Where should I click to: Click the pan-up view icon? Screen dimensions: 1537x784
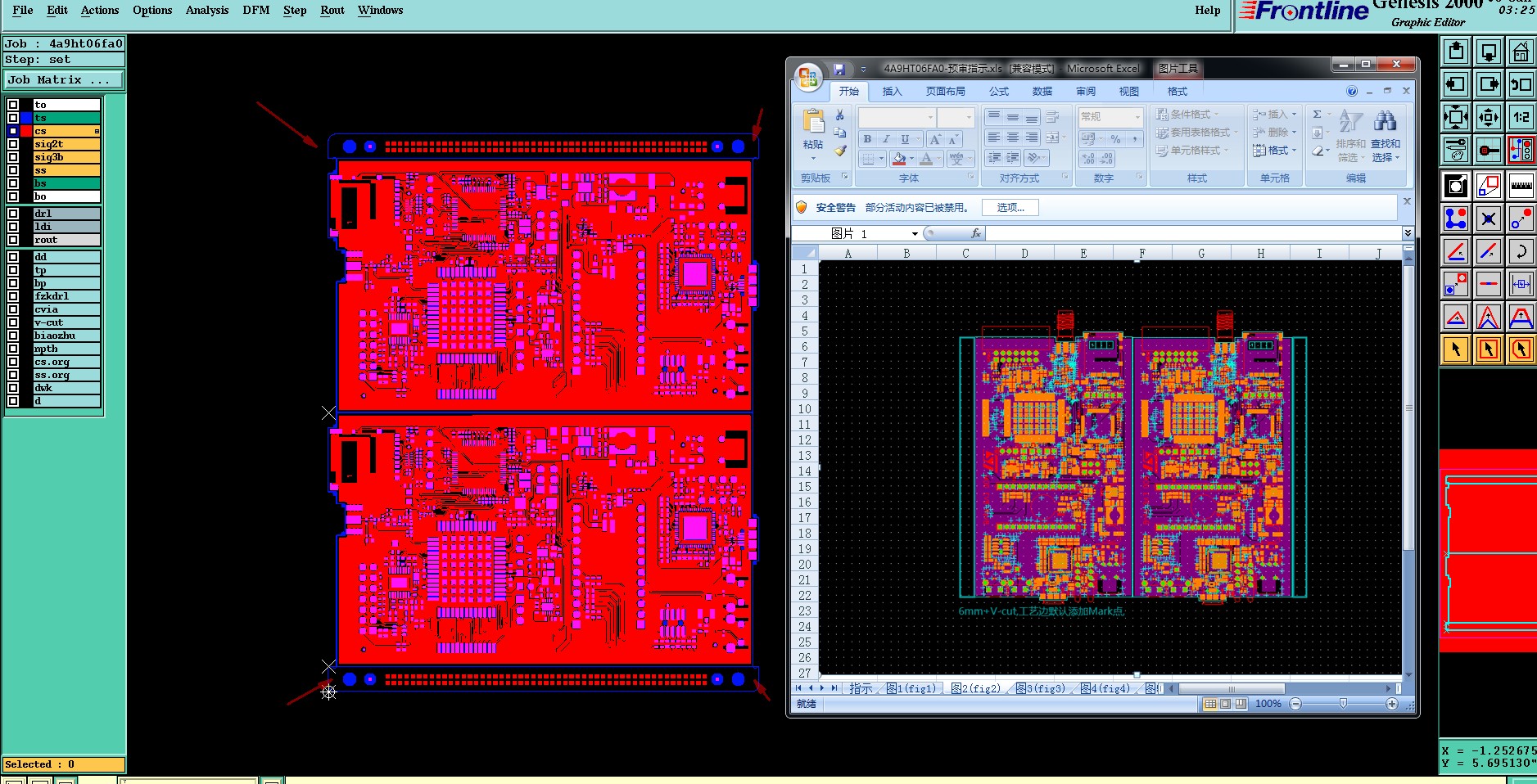coord(1456,52)
